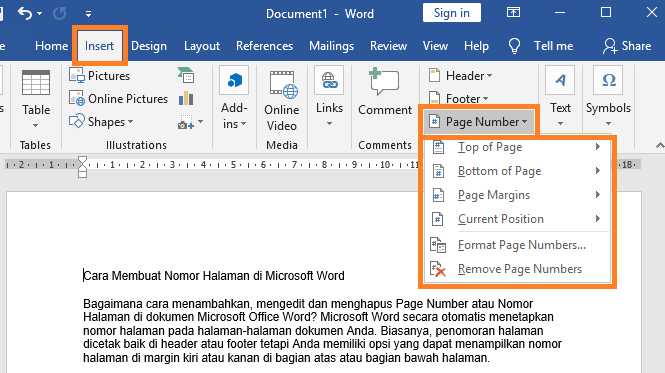
Task: Expand the Add-ins dropdown arrow
Action: tap(243, 124)
